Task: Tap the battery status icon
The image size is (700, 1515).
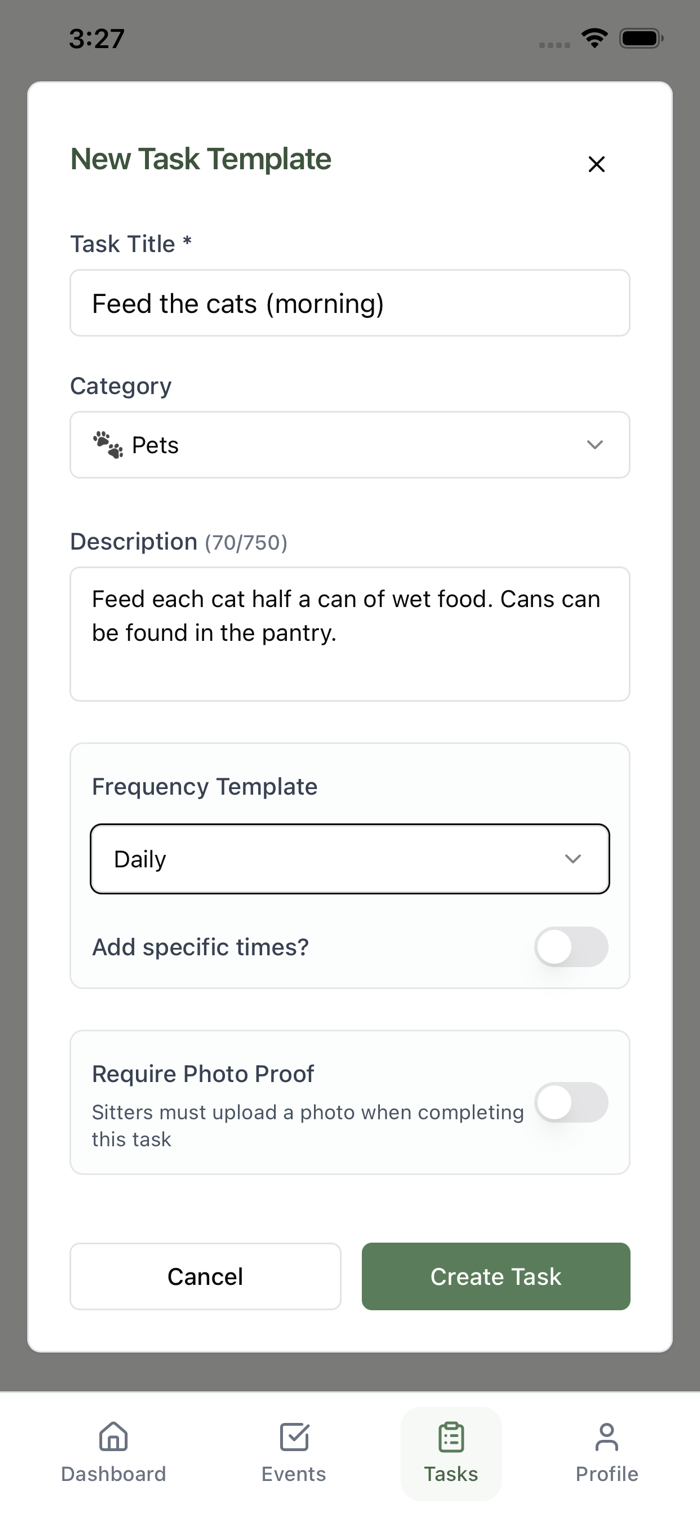Action: [641, 39]
